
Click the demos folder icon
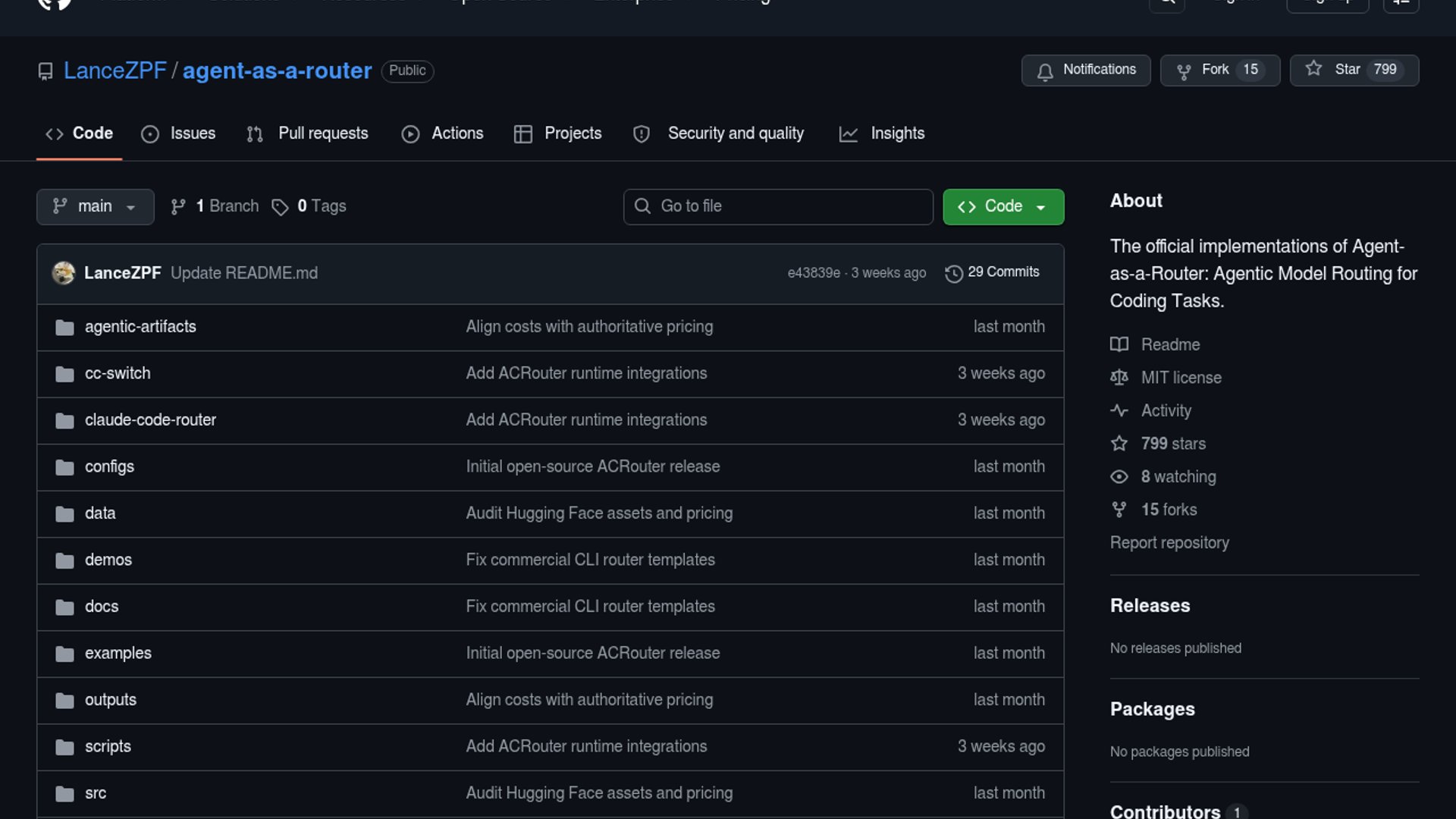[x=64, y=561]
